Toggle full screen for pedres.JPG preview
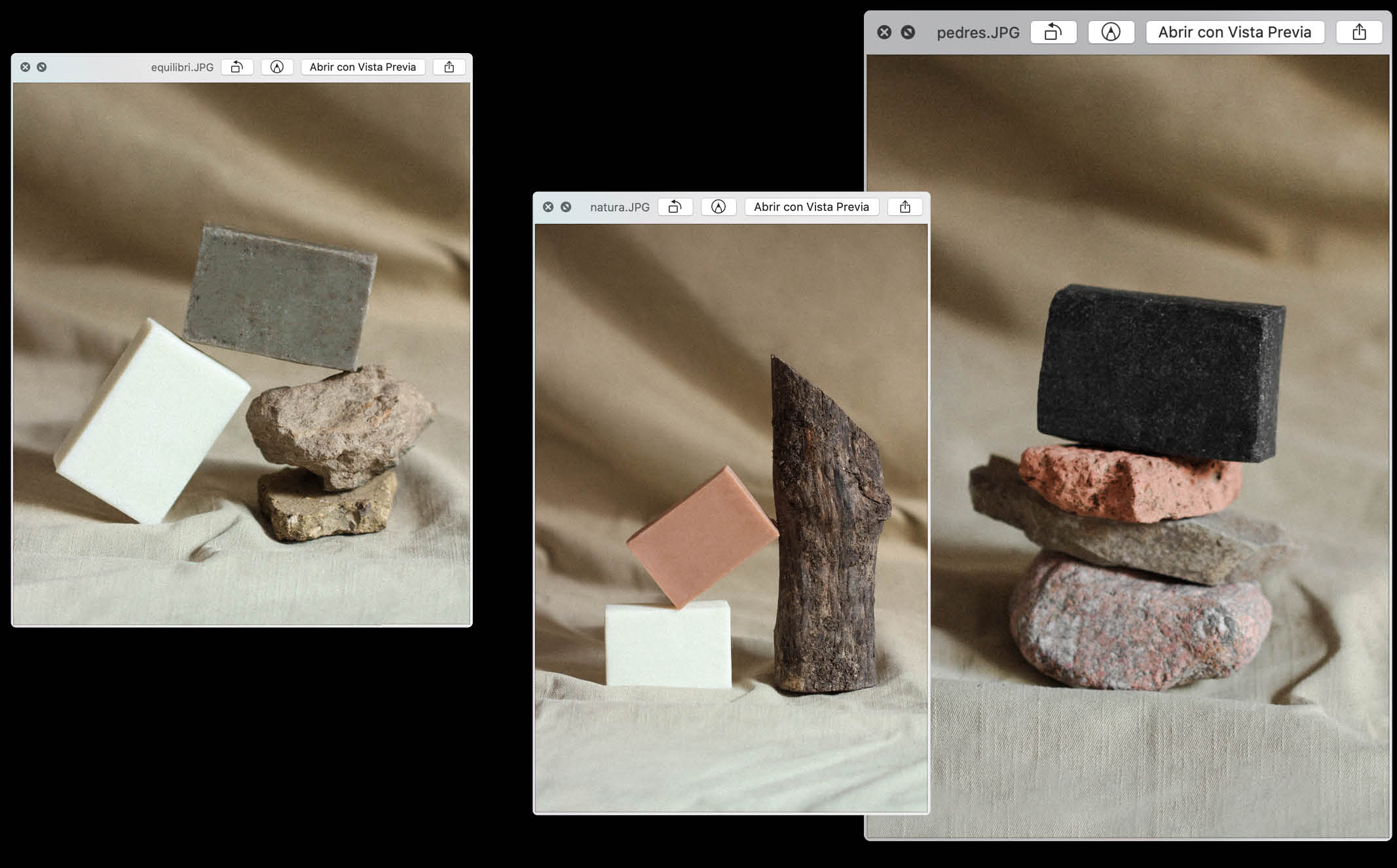The height and width of the screenshot is (868, 1397). click(908, 32)
